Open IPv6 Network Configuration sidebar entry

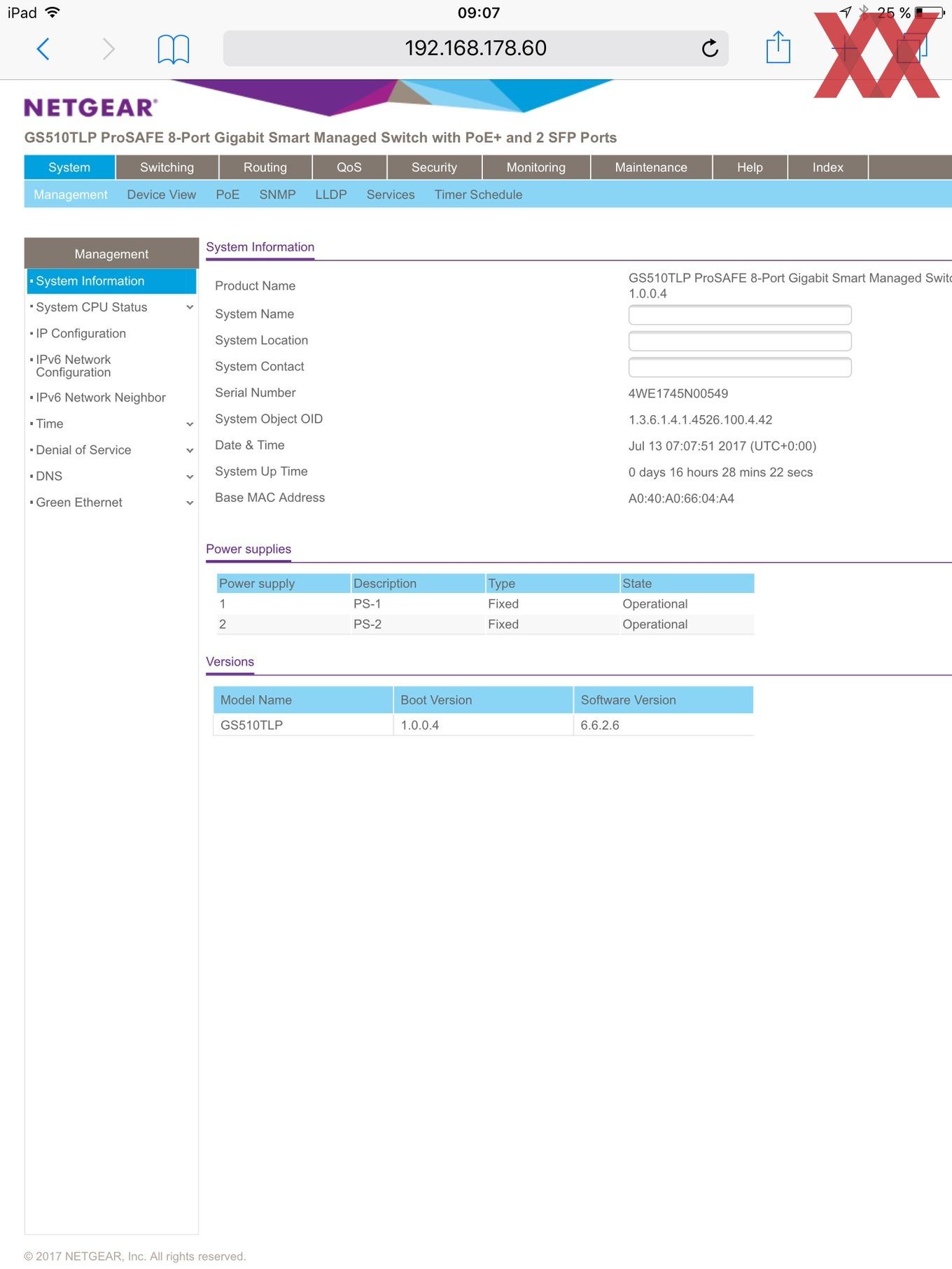73,366
